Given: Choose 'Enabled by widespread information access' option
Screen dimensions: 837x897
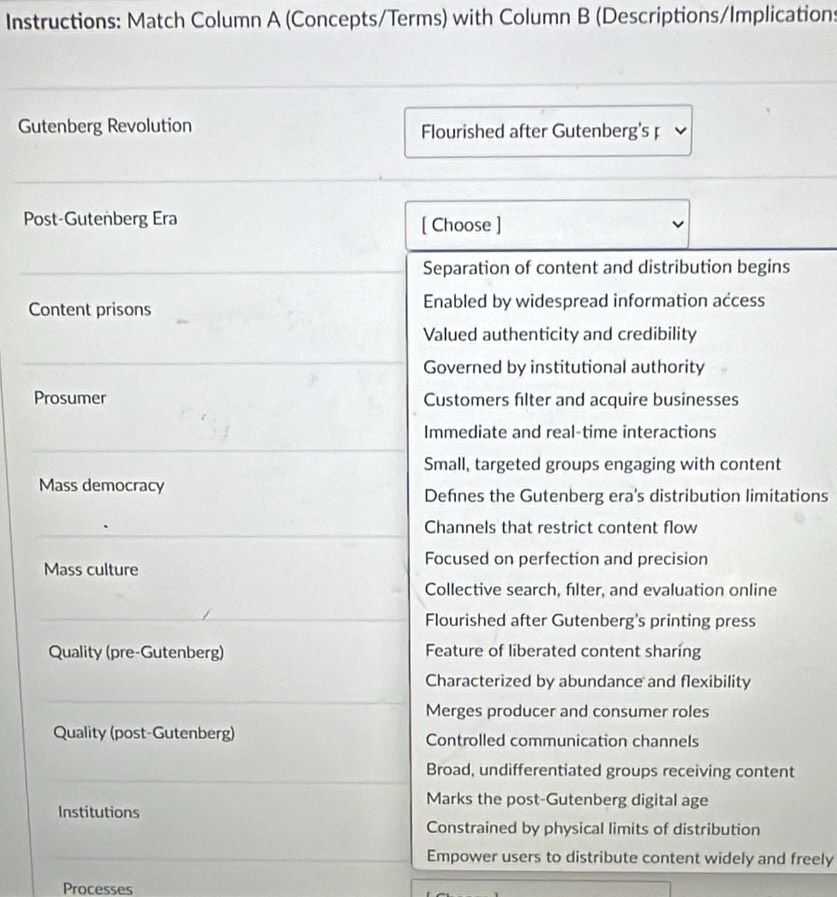Looking at the screenshot, I should coord(594,301).
